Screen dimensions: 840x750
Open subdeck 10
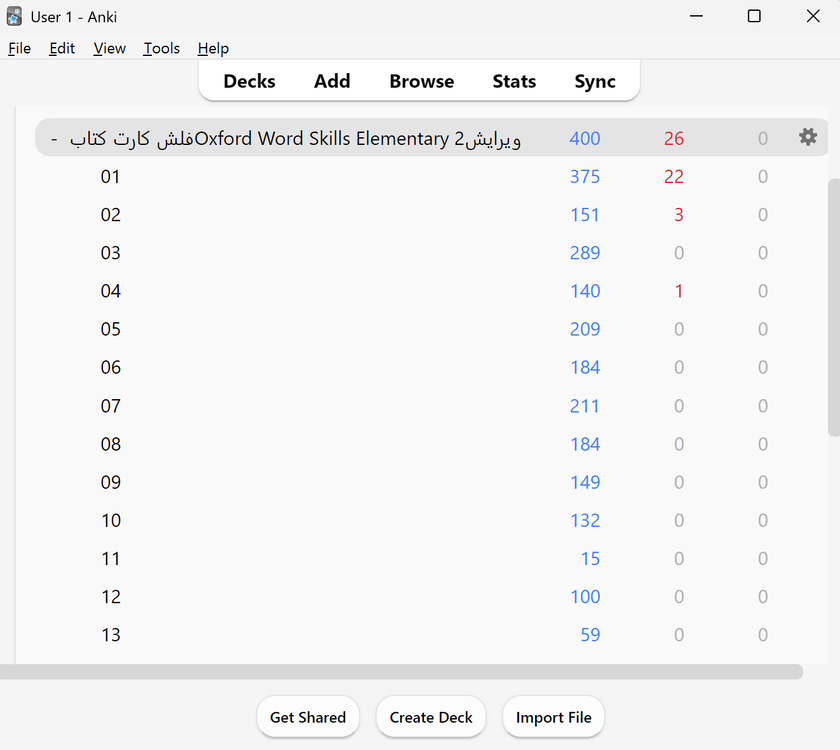click(111, 521)
